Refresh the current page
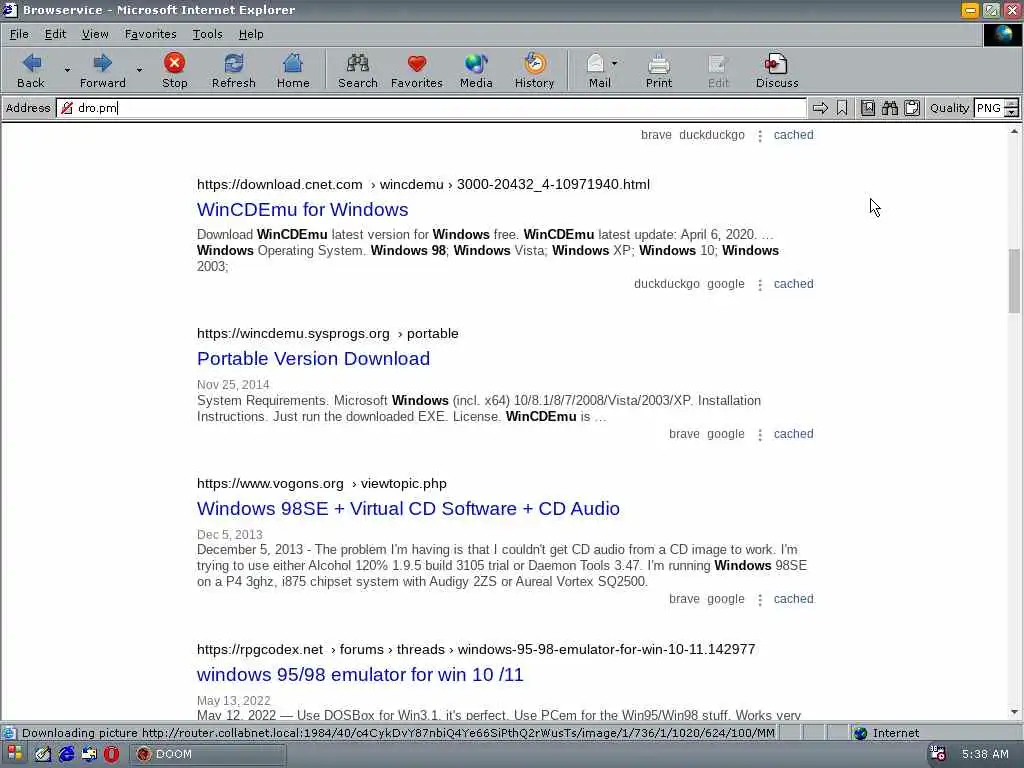Viewport: 1024px width, 768px height. pyautogui.click(x=233, y=71)
